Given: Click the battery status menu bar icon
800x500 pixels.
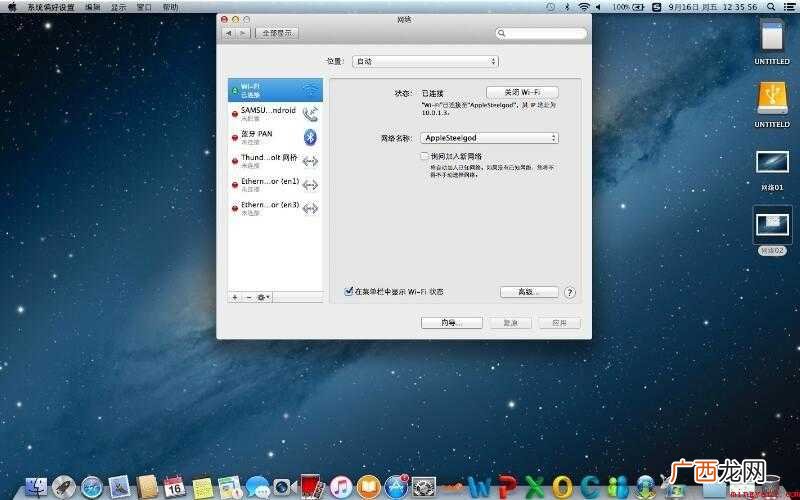Looking at the screenshot, I should [x=628, y=7].
